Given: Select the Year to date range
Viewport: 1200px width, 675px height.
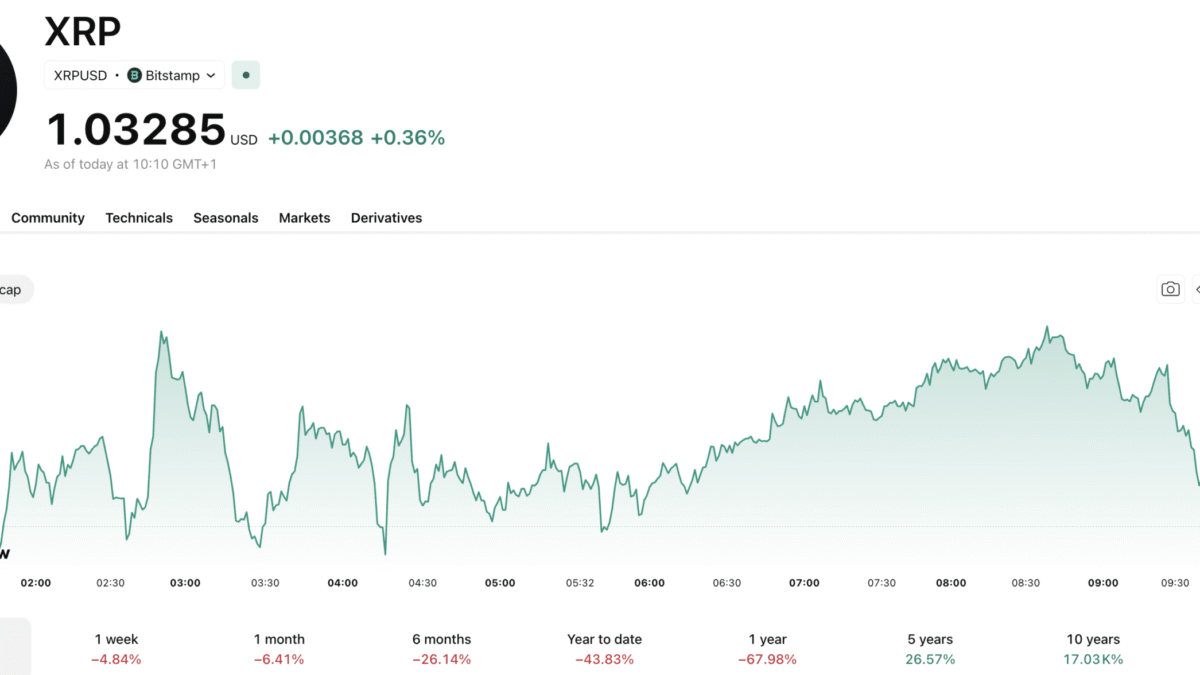Looking at the screenshot, I should tap(604, 648).
